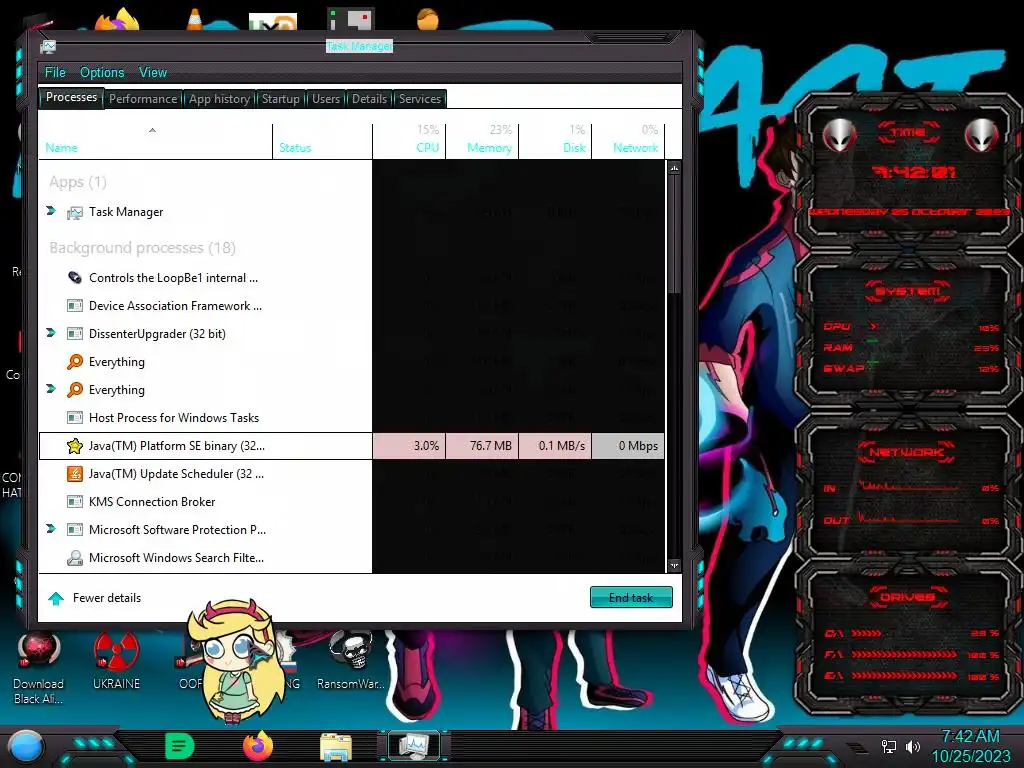
Task: Click the Fewer details up-arrow icon
Action: [56, 598]
